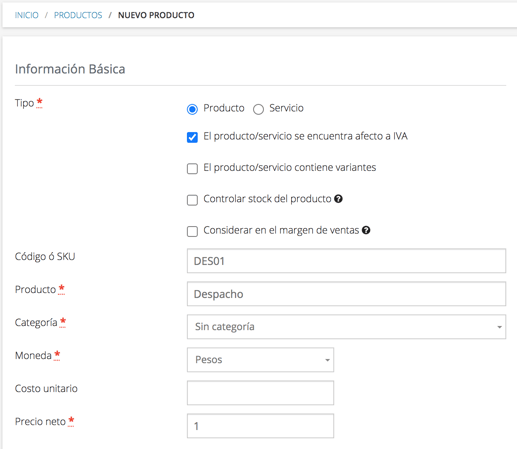Go to the PRODUCTOS breadcrumb link
Image resolution: width=517 pixels, height=449 pixels.
coord(78,15)
